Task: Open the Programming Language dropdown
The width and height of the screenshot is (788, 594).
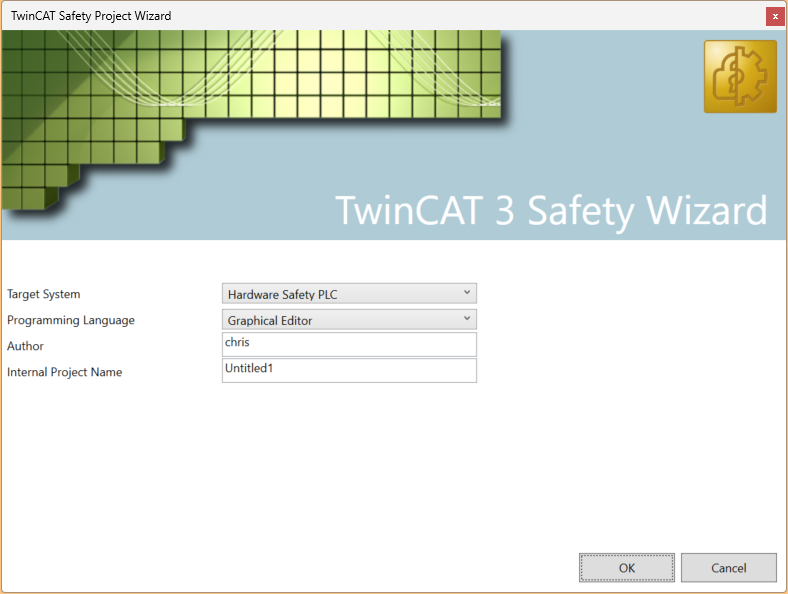Action: 349,320
